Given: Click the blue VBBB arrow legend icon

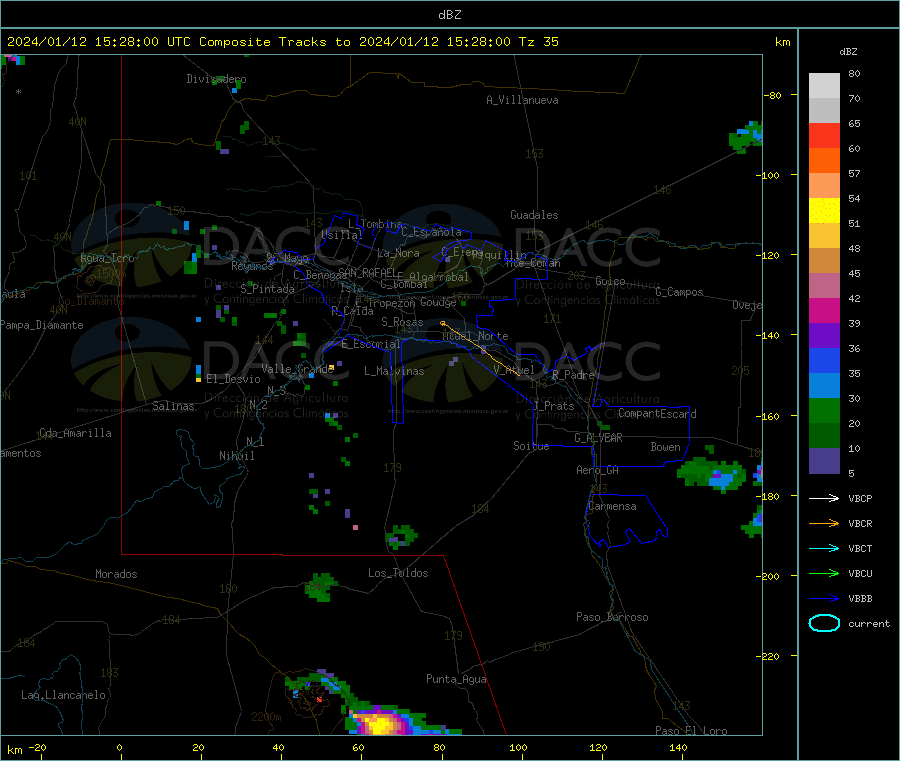Looking at the screenshot, I should click(824, 599).
